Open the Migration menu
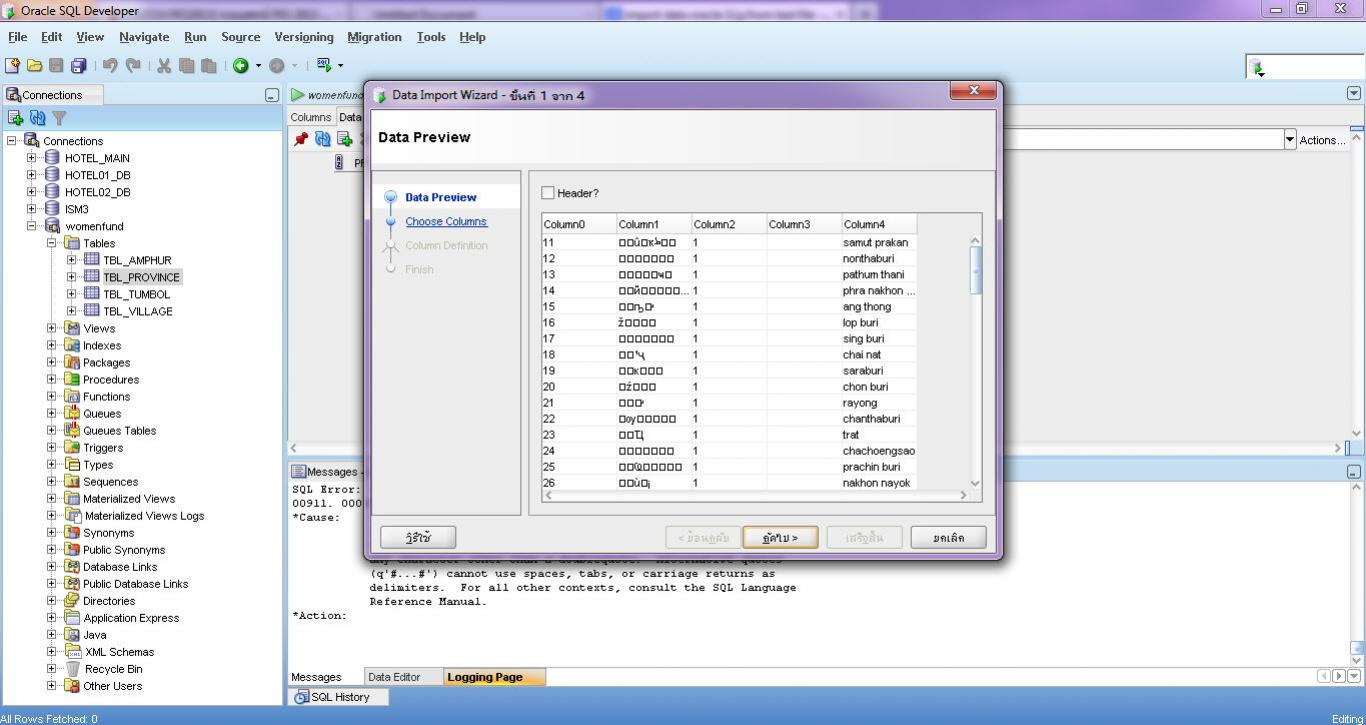1366x725 pixels. pos(374,37)
